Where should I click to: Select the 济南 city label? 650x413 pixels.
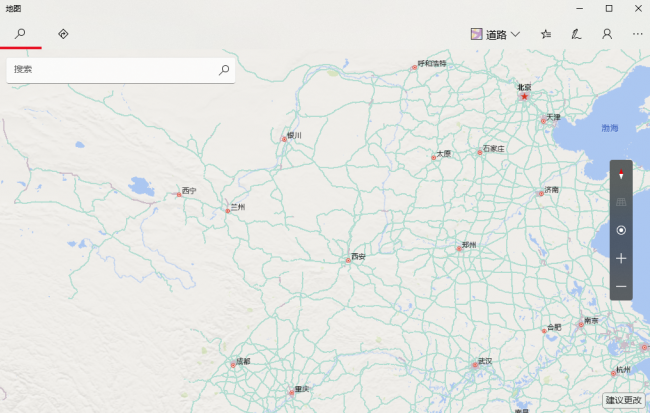(551, 189)
